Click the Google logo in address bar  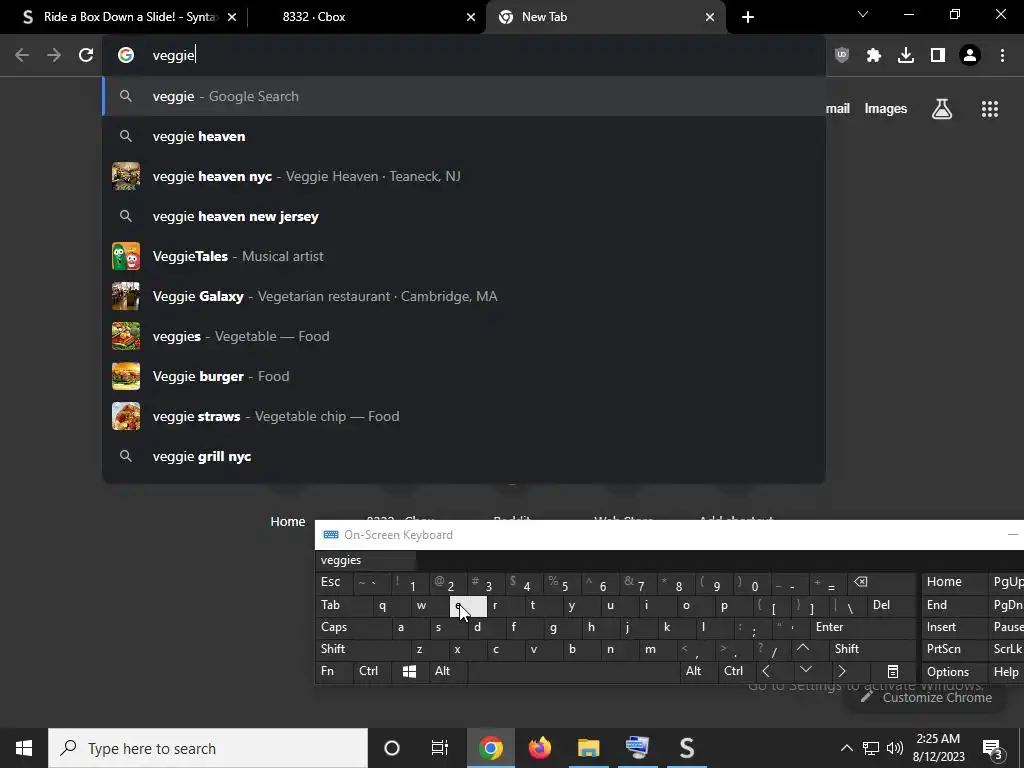126,55
